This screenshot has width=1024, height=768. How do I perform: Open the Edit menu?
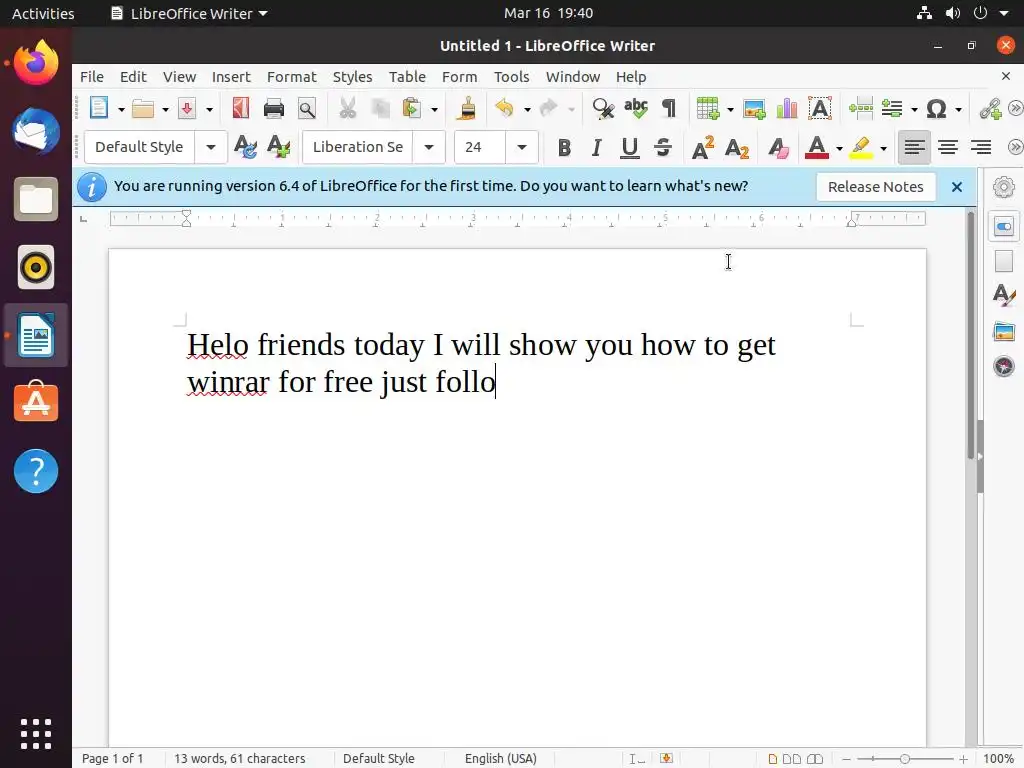133,76
